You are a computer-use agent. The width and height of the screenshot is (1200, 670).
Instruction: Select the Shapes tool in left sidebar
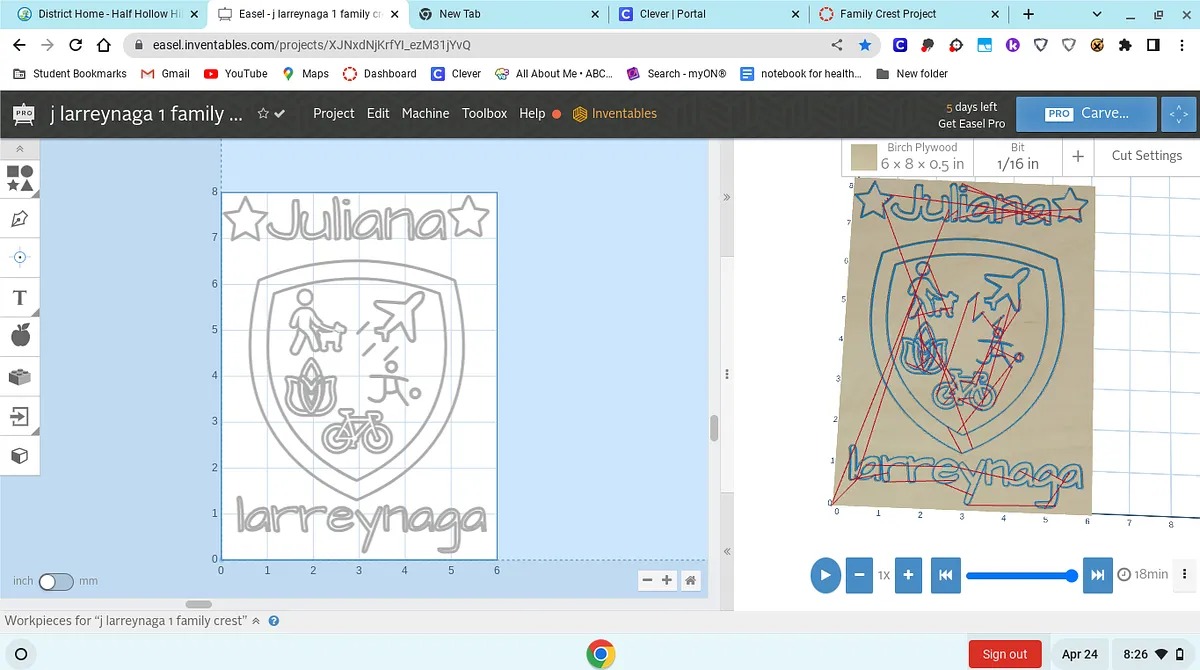pyautogui.click(x=20, y=178)
